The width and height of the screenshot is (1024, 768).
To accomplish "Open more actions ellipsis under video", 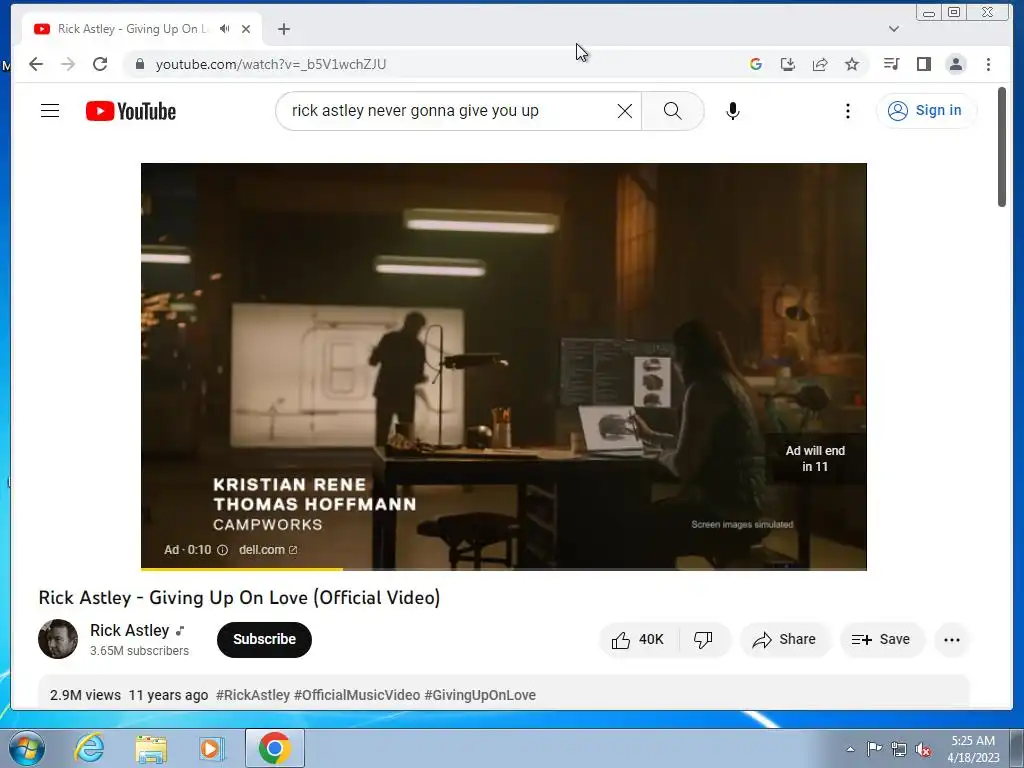I will point(952,639).
